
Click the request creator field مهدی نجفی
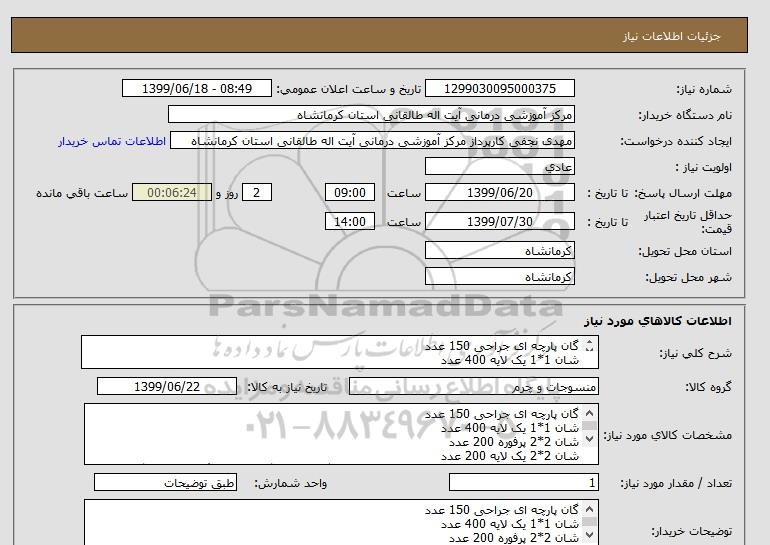(372, 141)
